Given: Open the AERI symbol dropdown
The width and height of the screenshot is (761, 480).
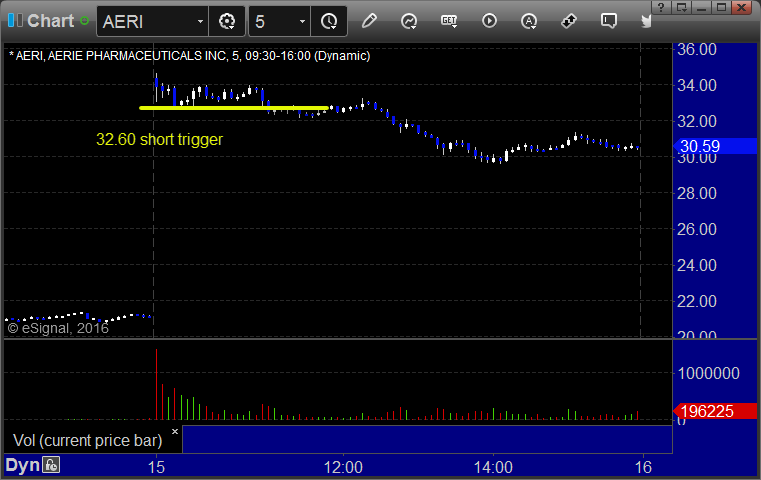Looking at the screenshot, I should 200,21.
